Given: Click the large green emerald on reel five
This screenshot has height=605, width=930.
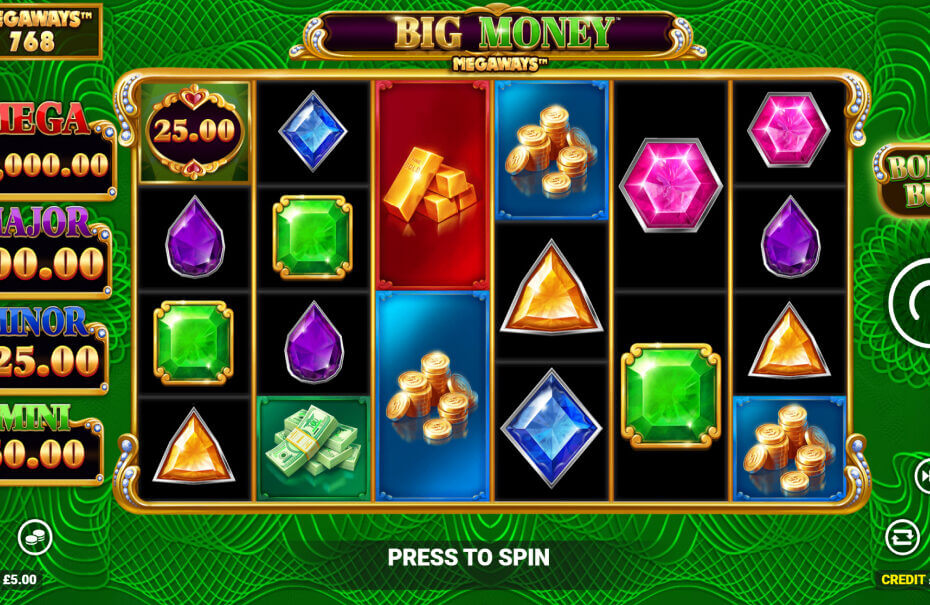Looking at the screenshot, I should click(671, 396).
